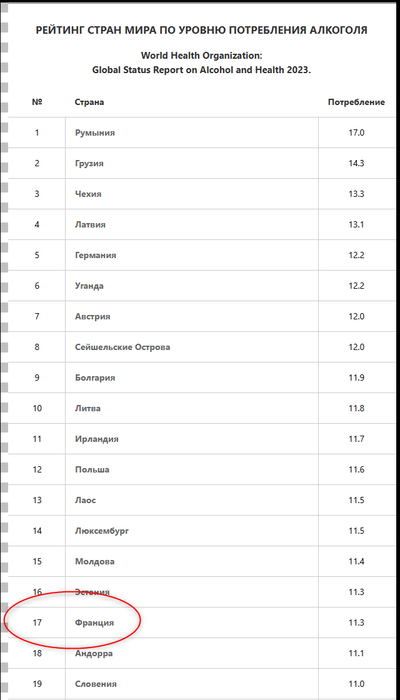Select the Уганда entry
The height and width of the screenshot is (700, 400).
point(89,286)
